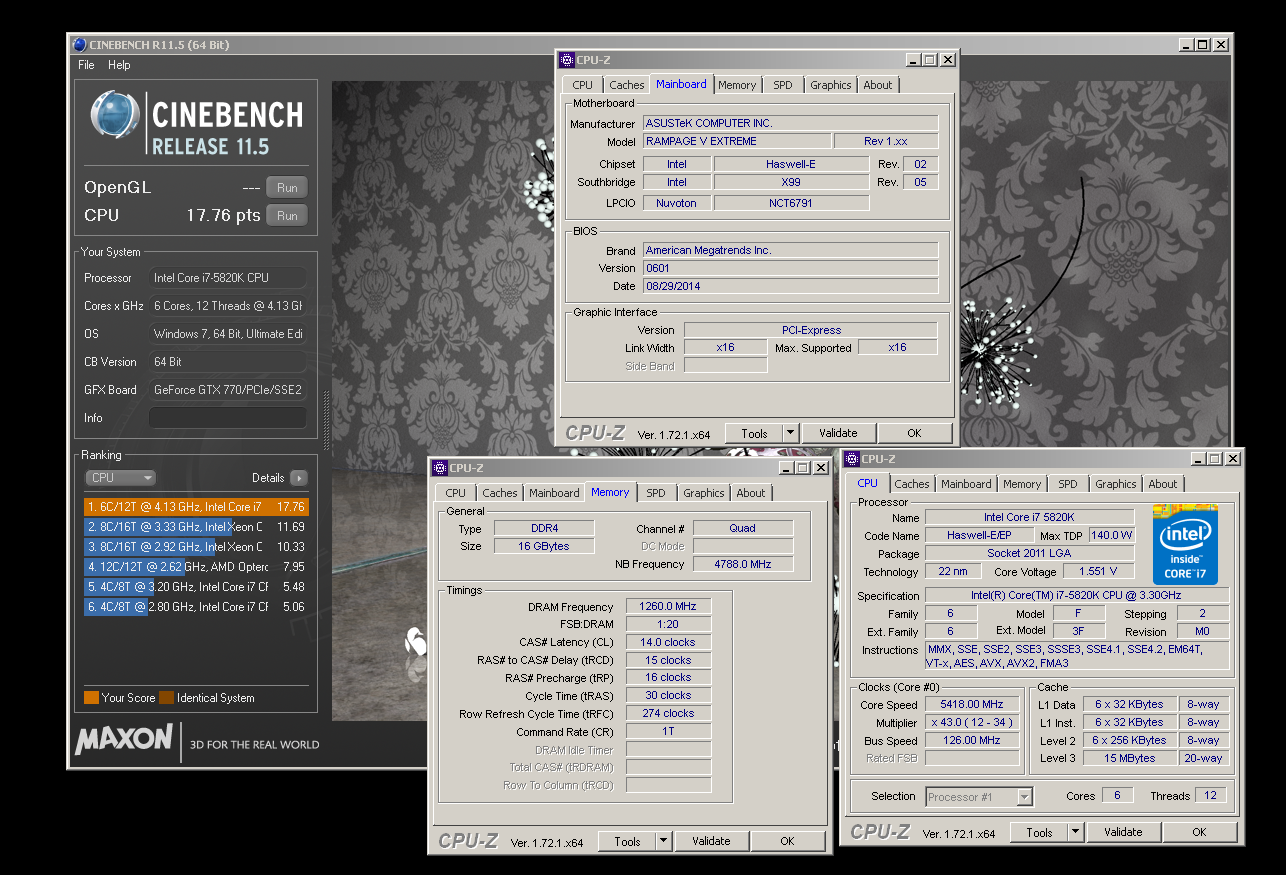Click the CPU-Z Mainboard window title icon
This screenshot has height=875, width=1286.
pos(567,60)
